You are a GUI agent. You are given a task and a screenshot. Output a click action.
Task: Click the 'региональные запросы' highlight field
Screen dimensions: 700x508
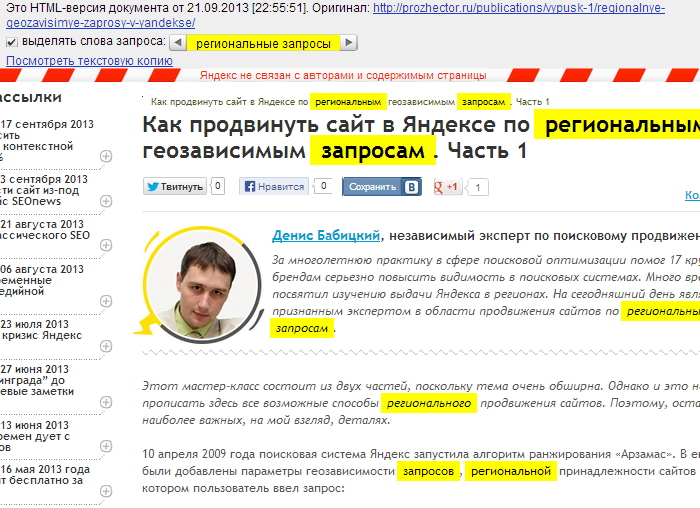pos(263,43)
